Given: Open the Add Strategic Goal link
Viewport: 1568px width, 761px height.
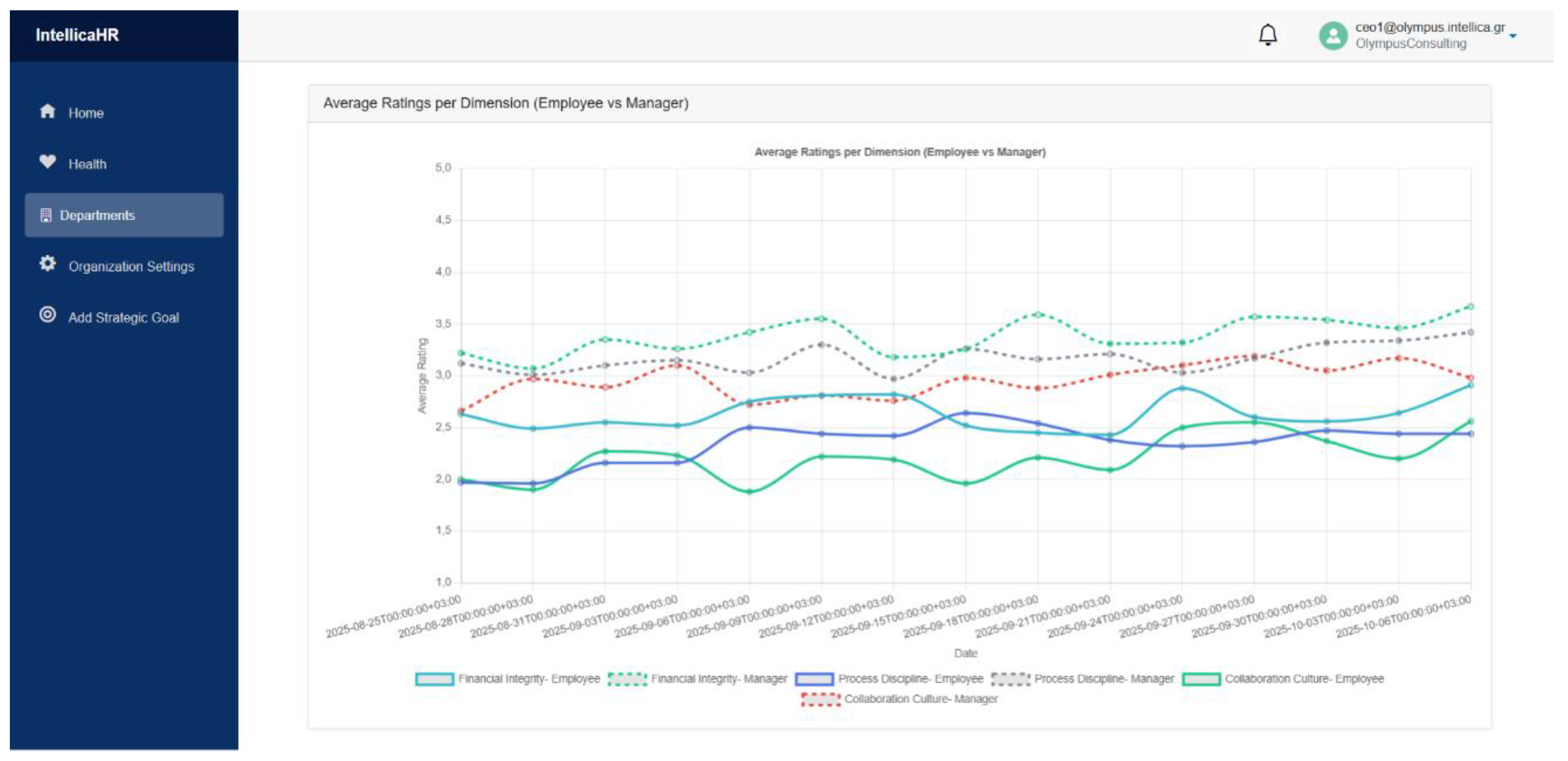Looking at the screenshot, I should [x=124, y=318].
